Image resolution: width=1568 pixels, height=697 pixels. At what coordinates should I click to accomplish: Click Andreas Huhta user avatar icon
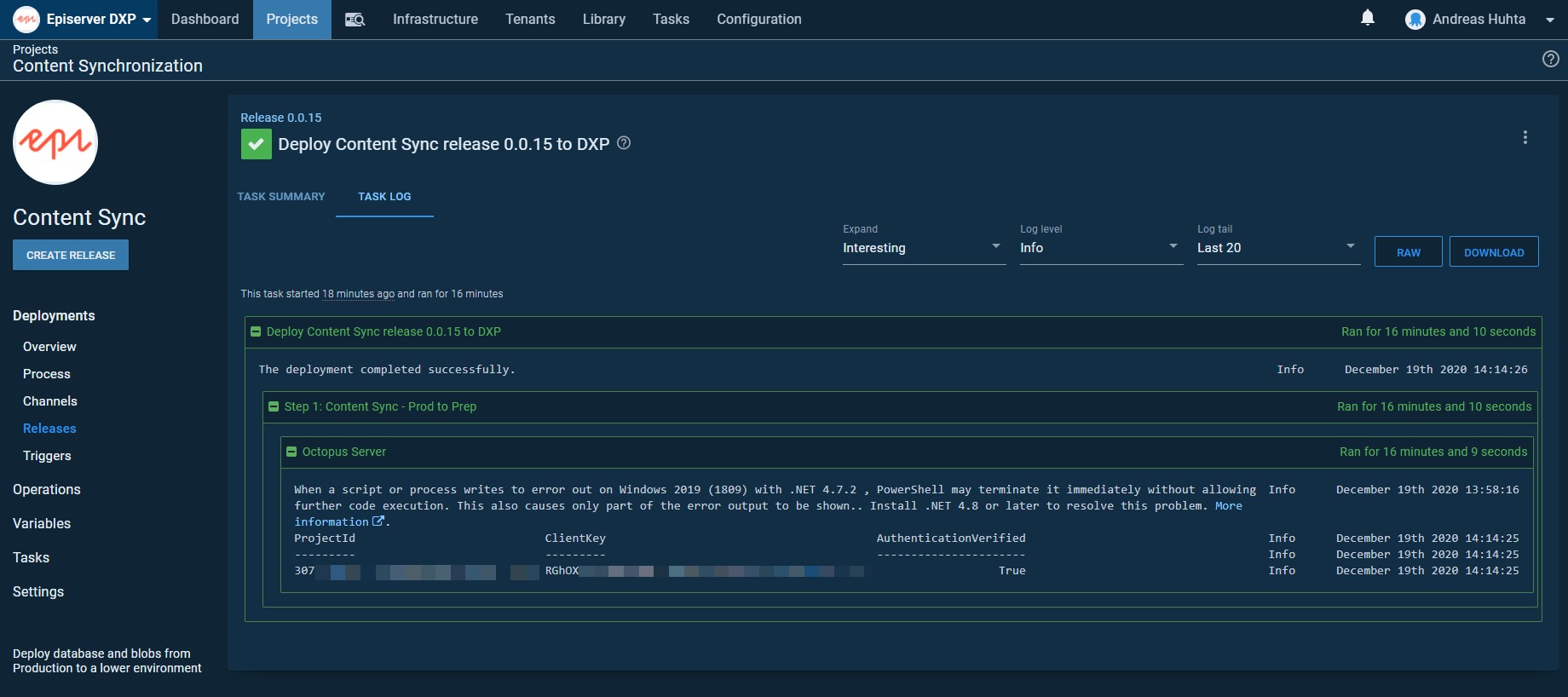(1415, 20)
